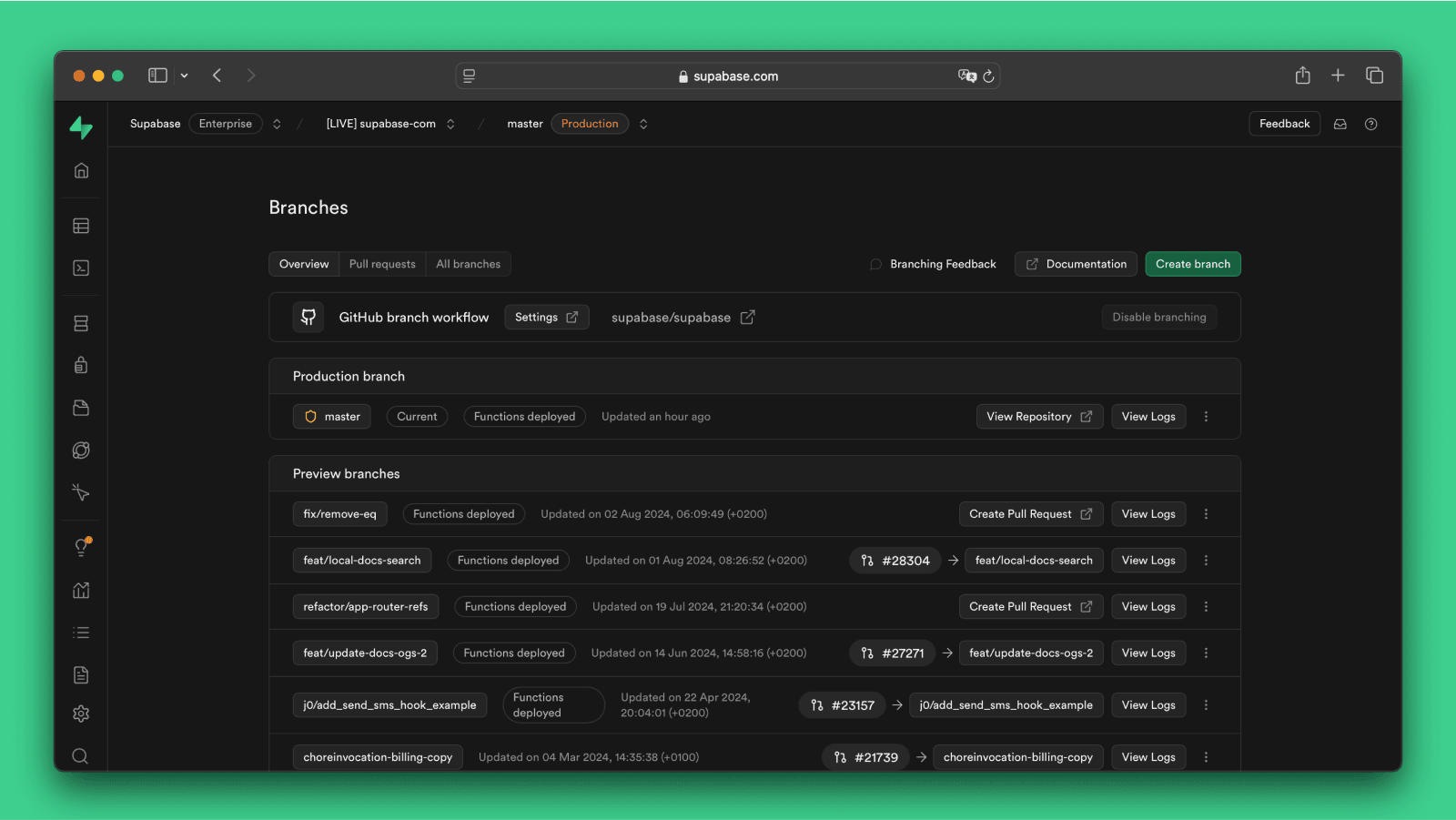Screen dimensions: 1456x820
Task: Open the Storage sidebar icon
Action: [x=81, y=408]
